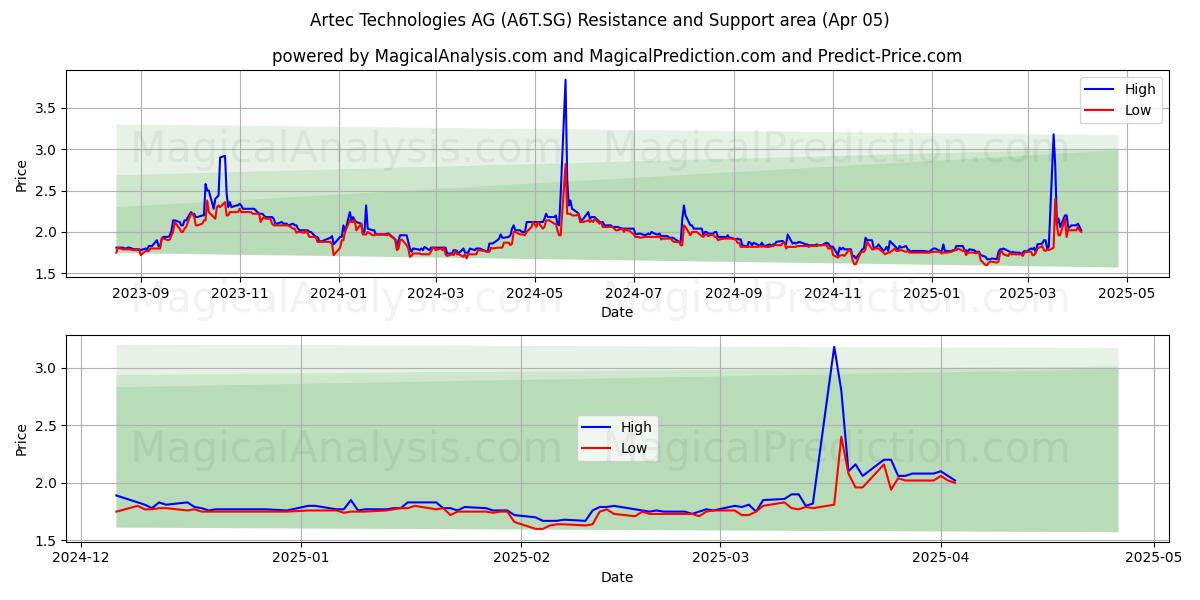Click the March 2025 spike peak in top chart

pyautogui.click(x=1053, y=134)
